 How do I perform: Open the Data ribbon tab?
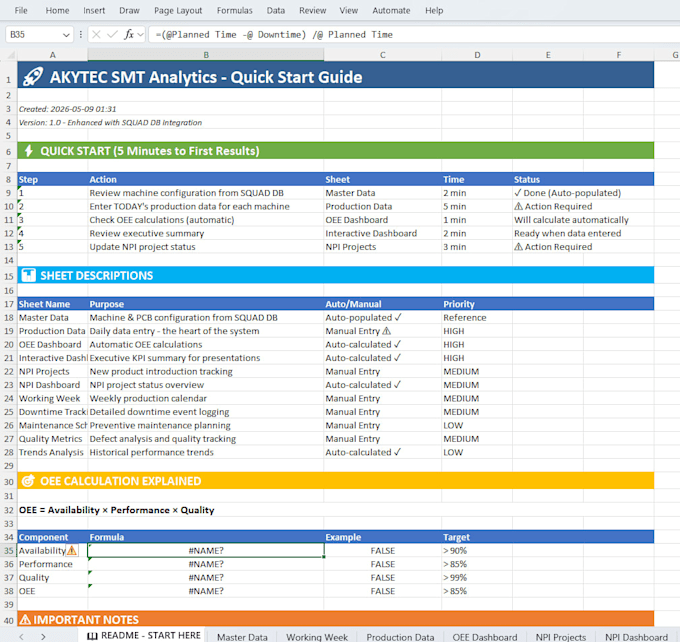click(x=276, y=10)
